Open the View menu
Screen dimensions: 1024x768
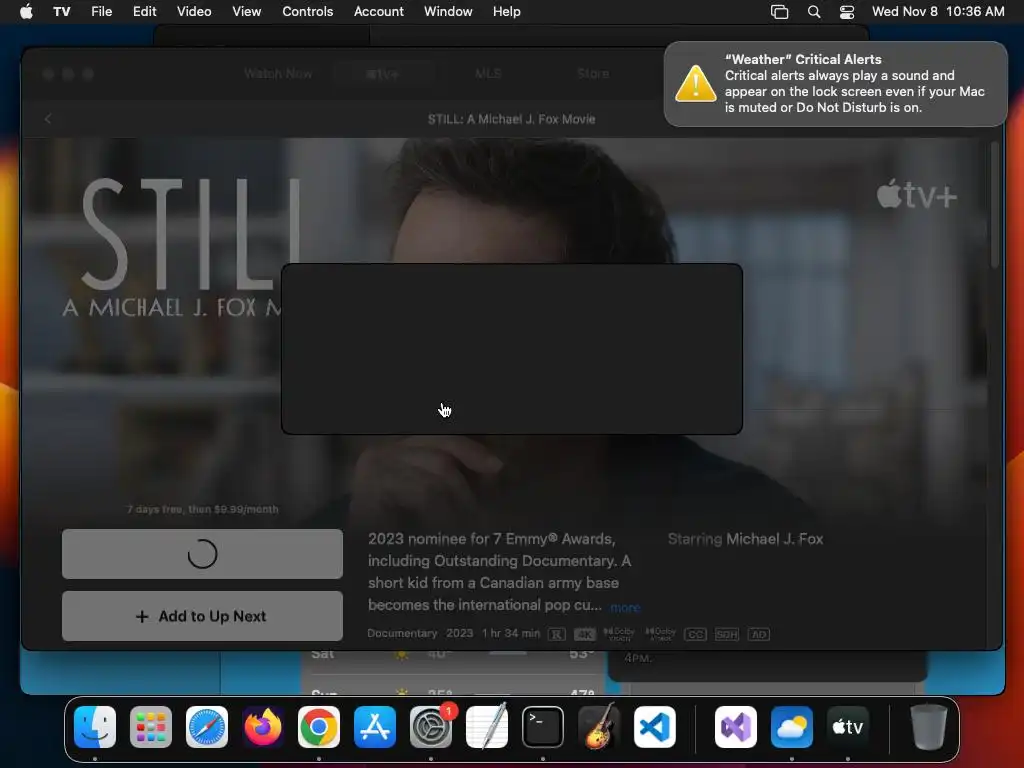tap(246, 11)
